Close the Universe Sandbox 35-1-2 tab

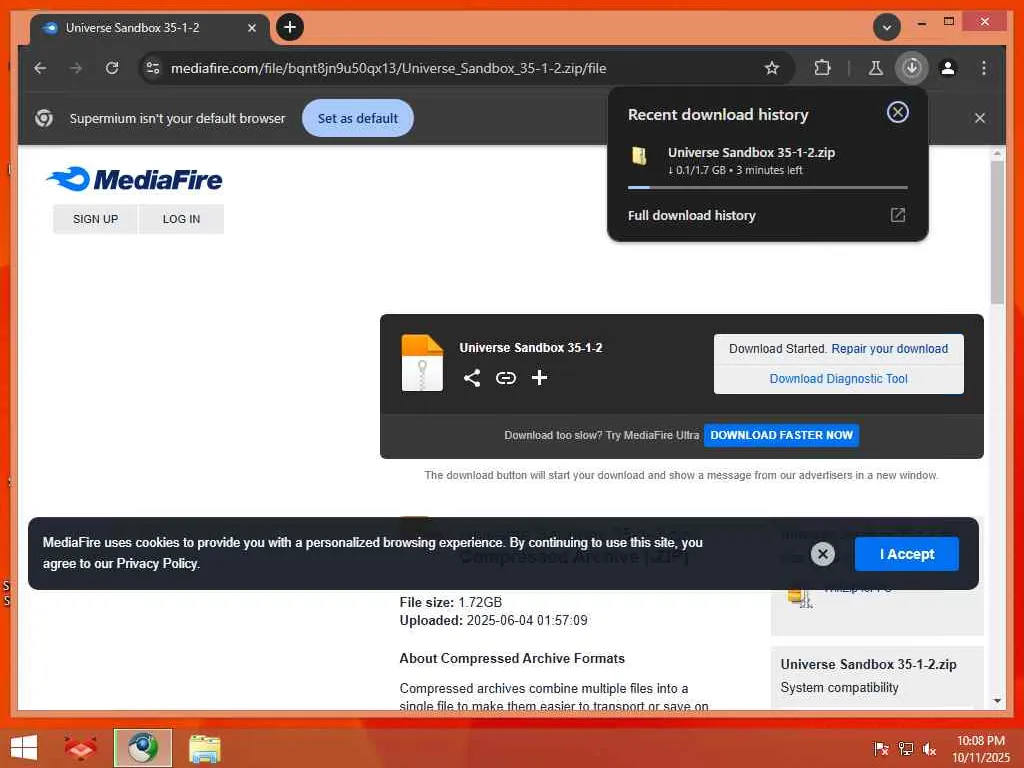[251, 28]
